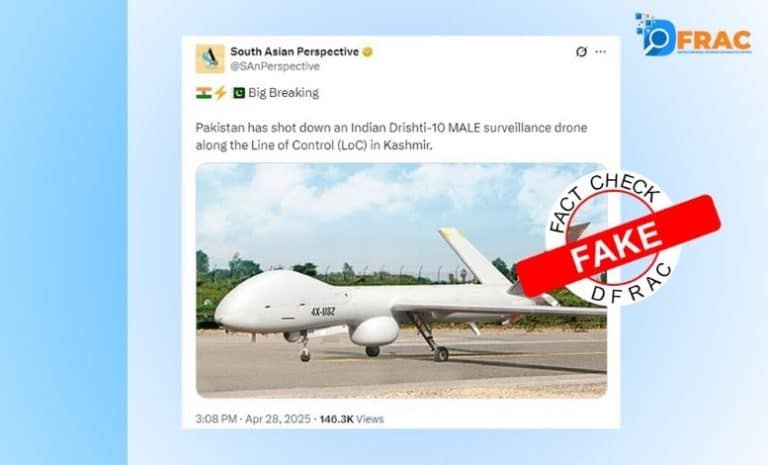Viewport: 768px width, 465px height.
Task: Open the drone photo attached to the tweet
Action: click(x=401, y=280)
